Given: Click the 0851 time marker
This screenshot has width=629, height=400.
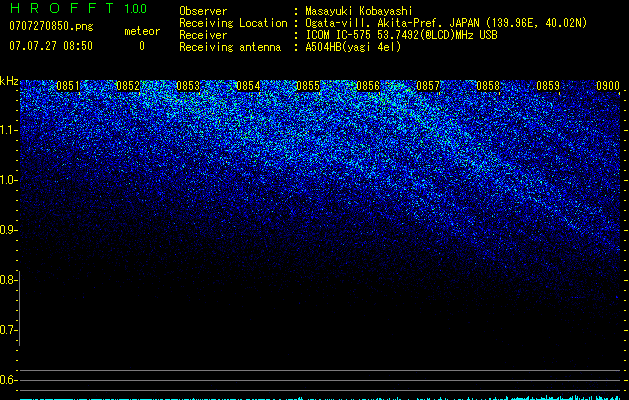Looking at the screenshot, I should click(x=68, y=86).
